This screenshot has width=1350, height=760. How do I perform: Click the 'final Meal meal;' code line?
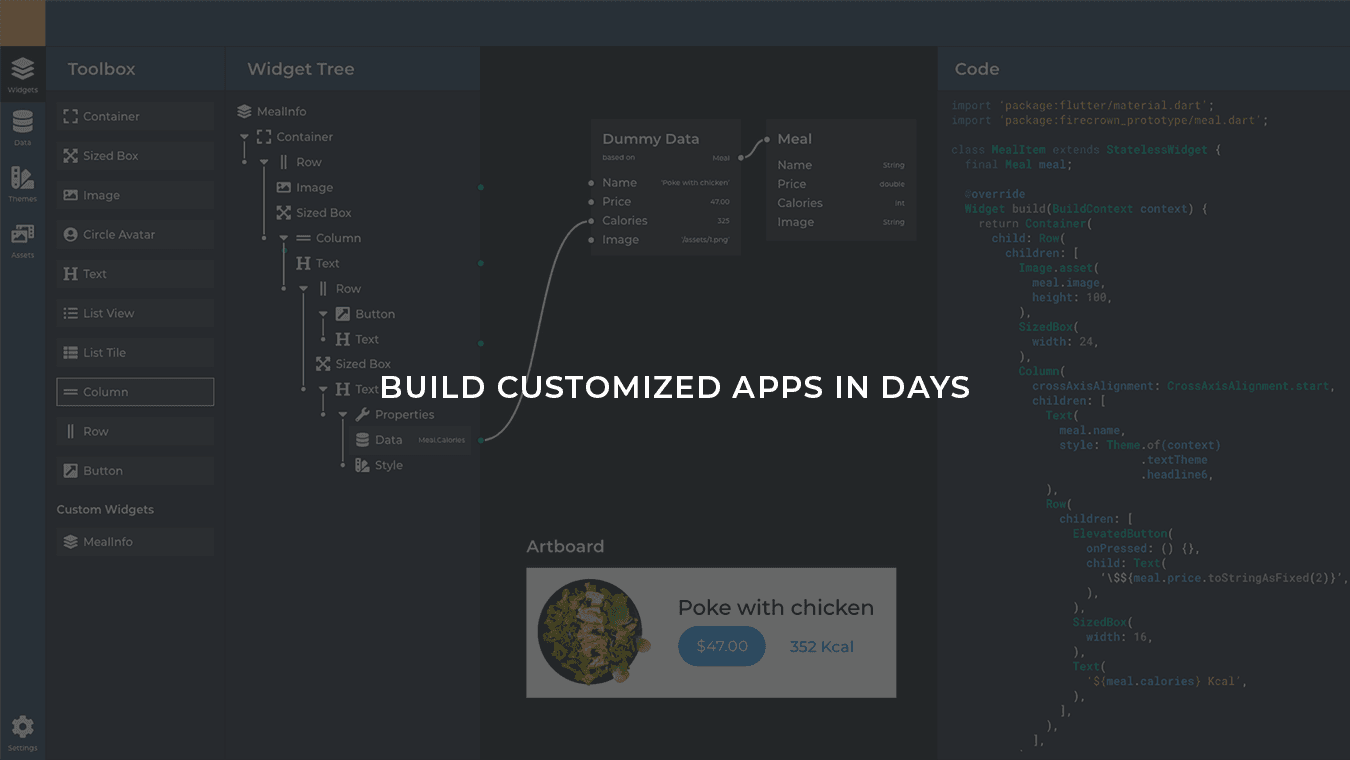click(1018, 164)
